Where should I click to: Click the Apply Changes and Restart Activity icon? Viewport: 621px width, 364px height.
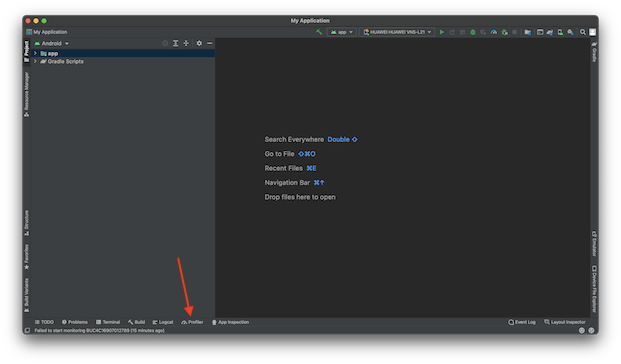(452, 32)
